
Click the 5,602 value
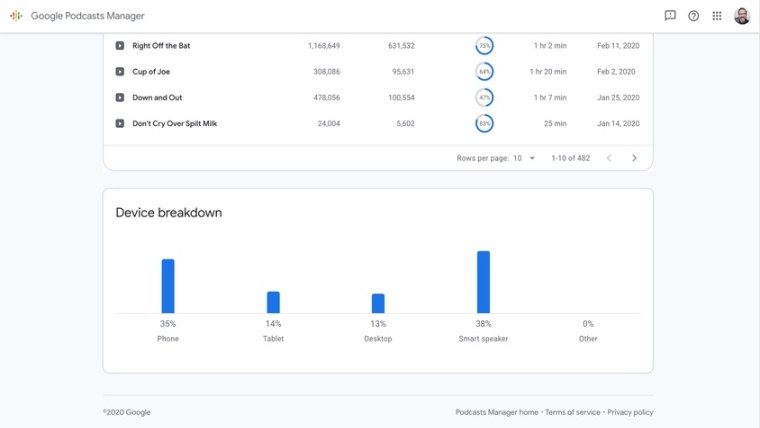point(405,124)
